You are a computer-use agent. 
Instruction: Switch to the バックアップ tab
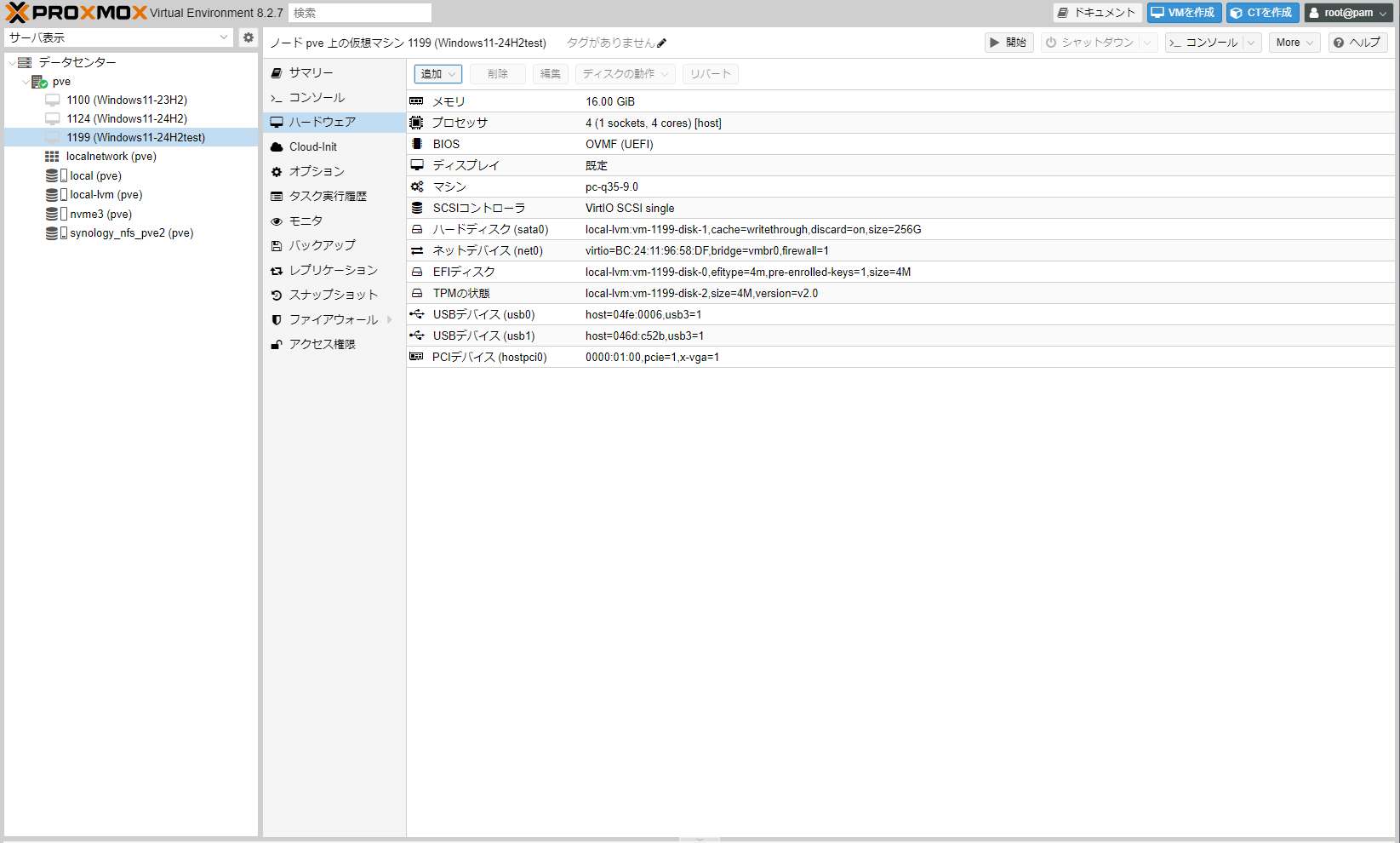322,245
